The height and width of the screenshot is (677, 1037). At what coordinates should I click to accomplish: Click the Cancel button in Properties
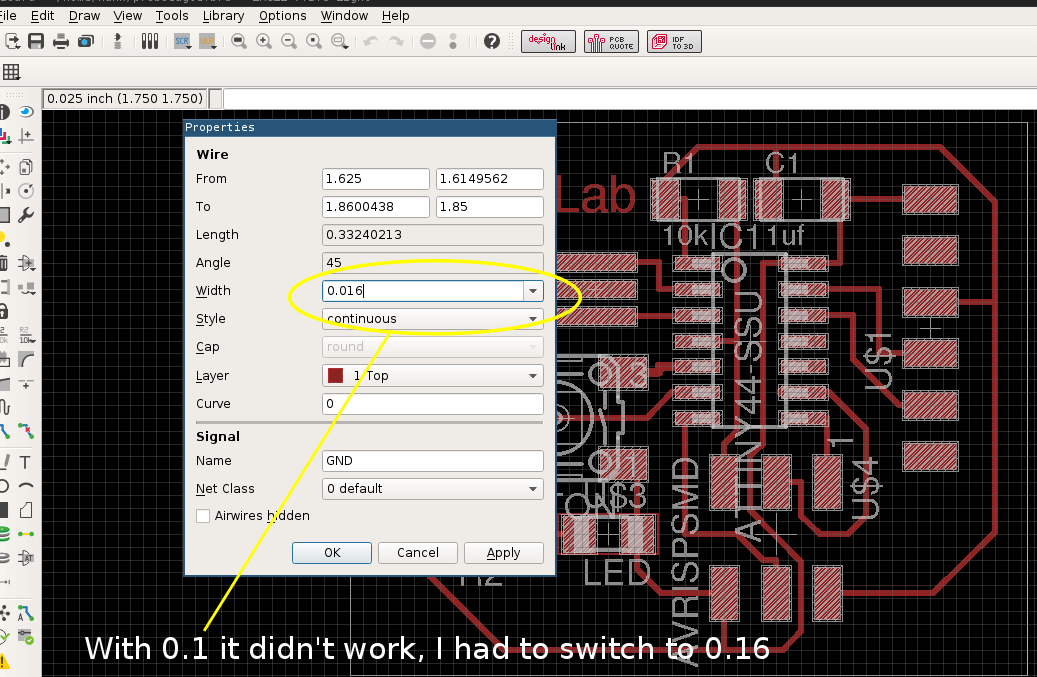point(418,553)
